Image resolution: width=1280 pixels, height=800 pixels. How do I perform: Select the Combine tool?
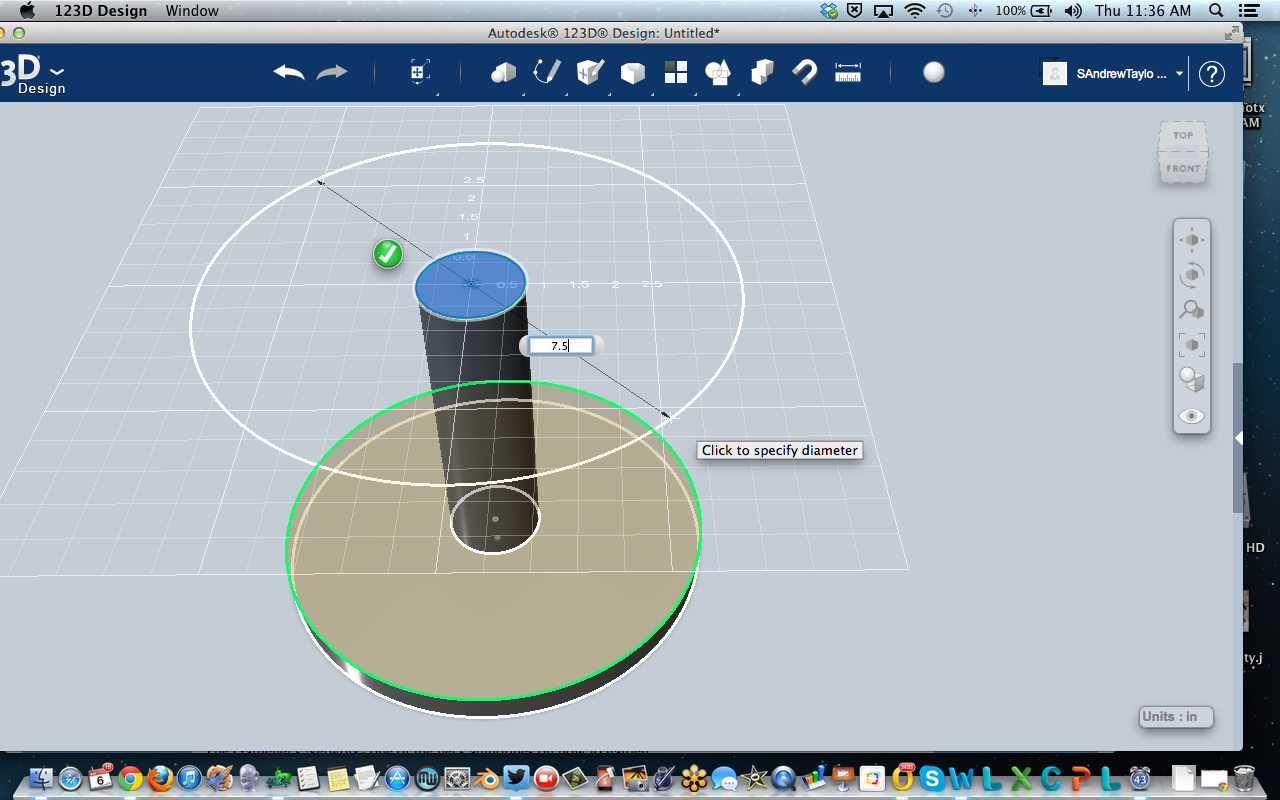(x=762, y=72)
